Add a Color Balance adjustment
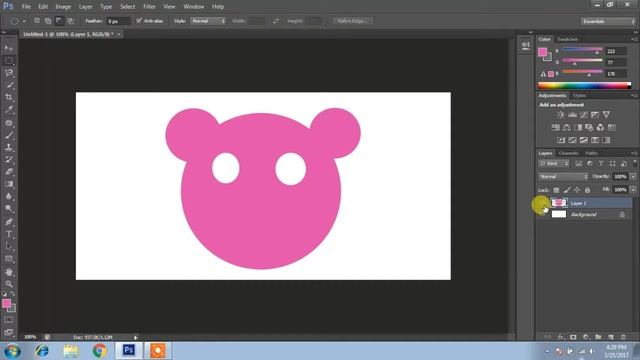The width and height of the screenshot is (640, 360). click(567, 127)
